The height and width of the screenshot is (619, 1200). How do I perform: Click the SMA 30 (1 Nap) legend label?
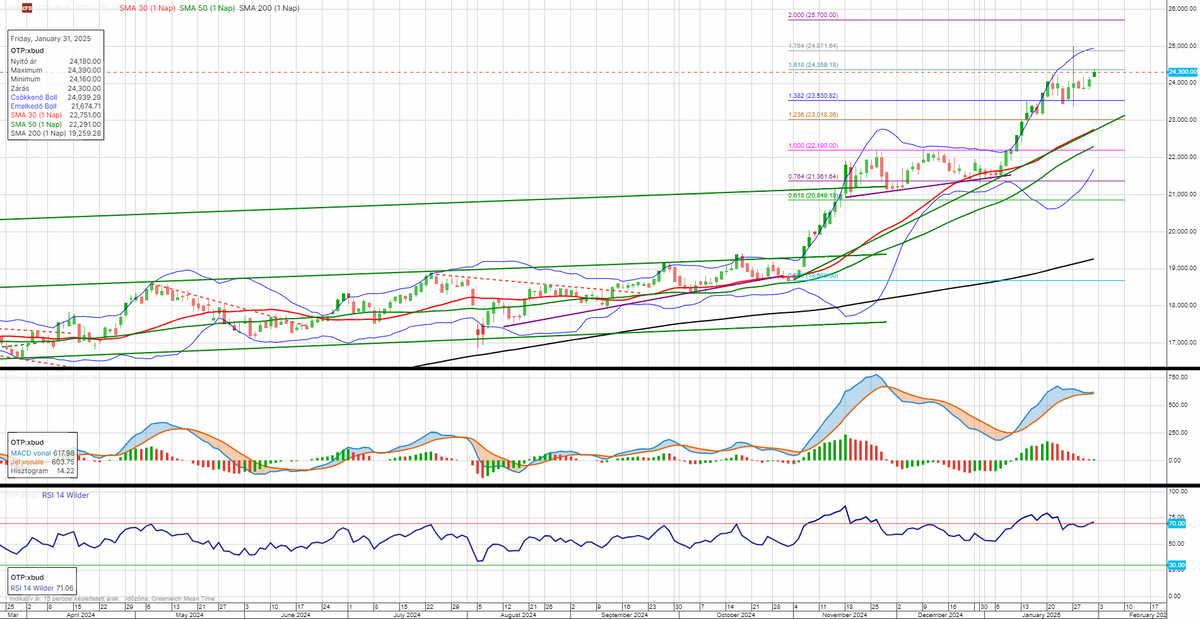pyautogui.click(x=146, y=9)
